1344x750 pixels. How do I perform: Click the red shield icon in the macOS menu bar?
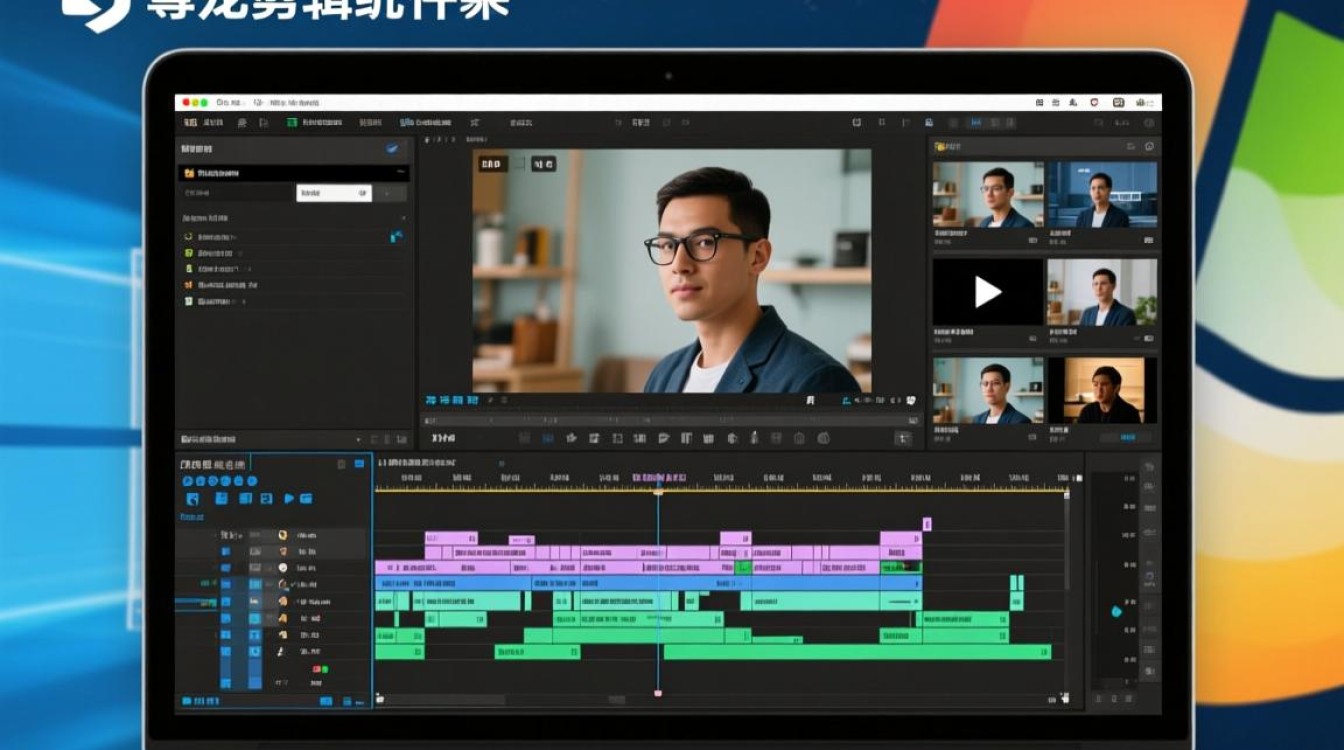coord(1094,102)
